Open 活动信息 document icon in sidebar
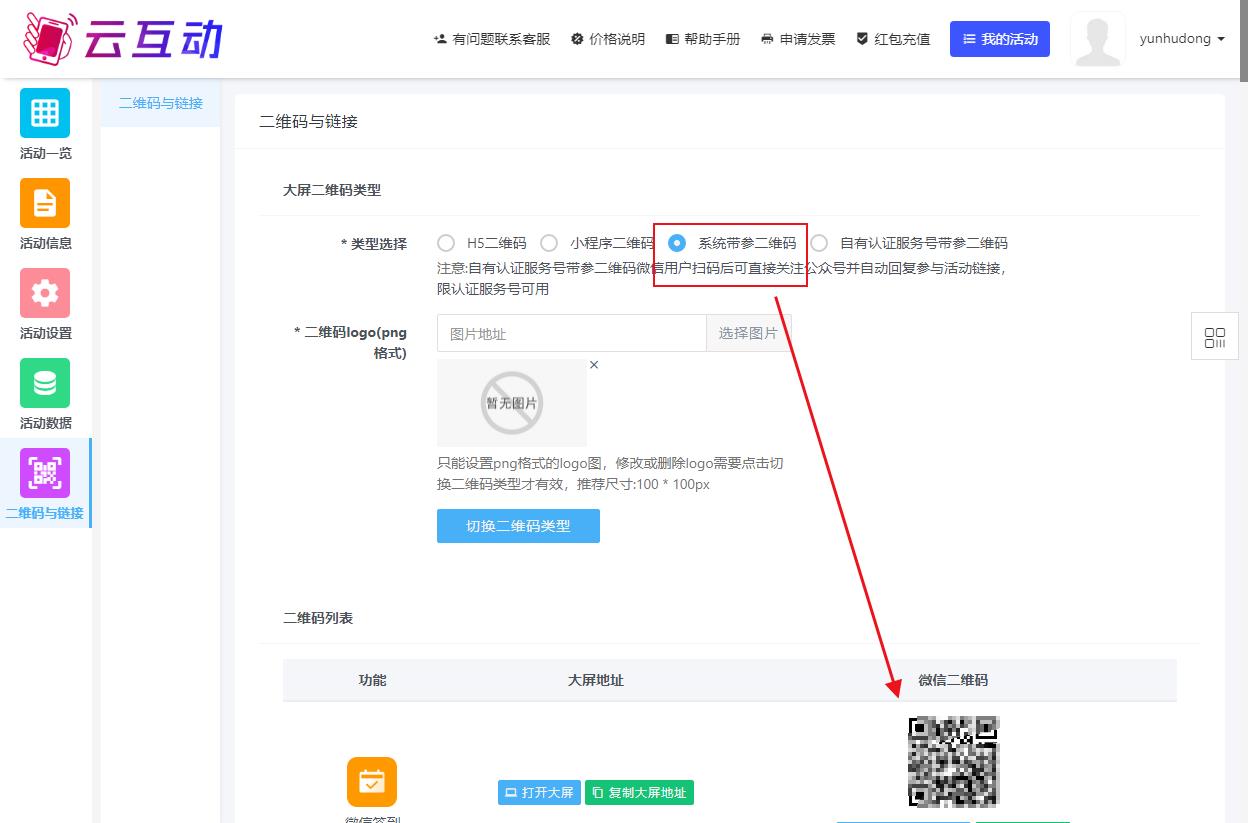Screen dimensions: 1248x823 click(45, 203)
